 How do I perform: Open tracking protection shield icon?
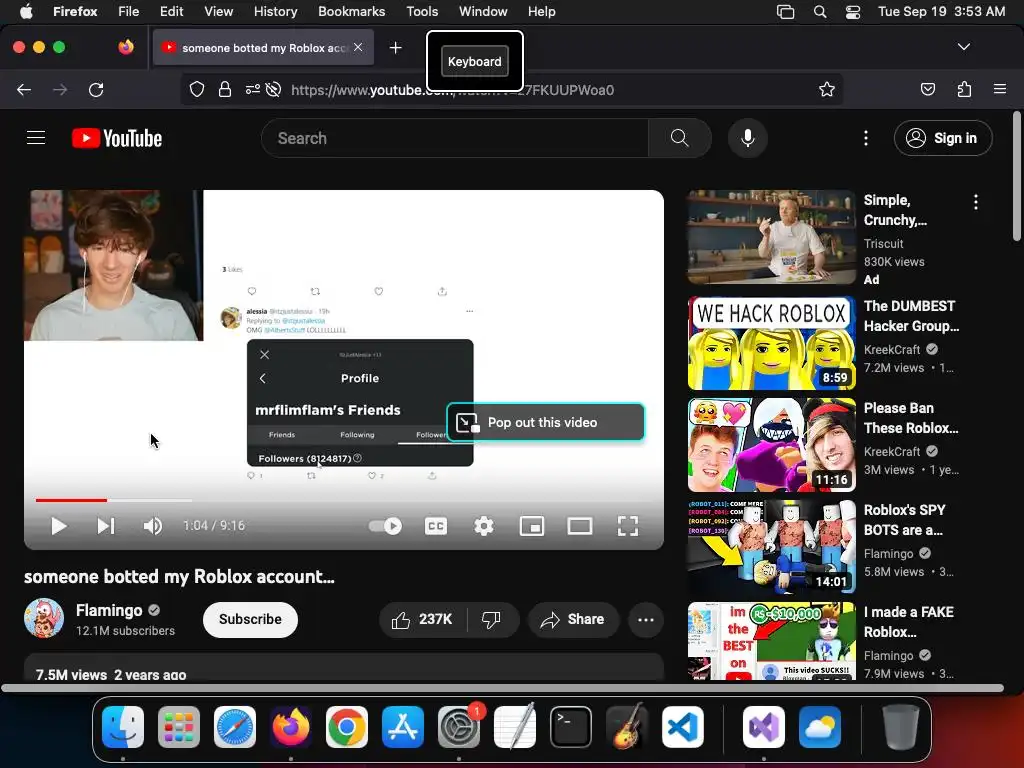(197, 89)
